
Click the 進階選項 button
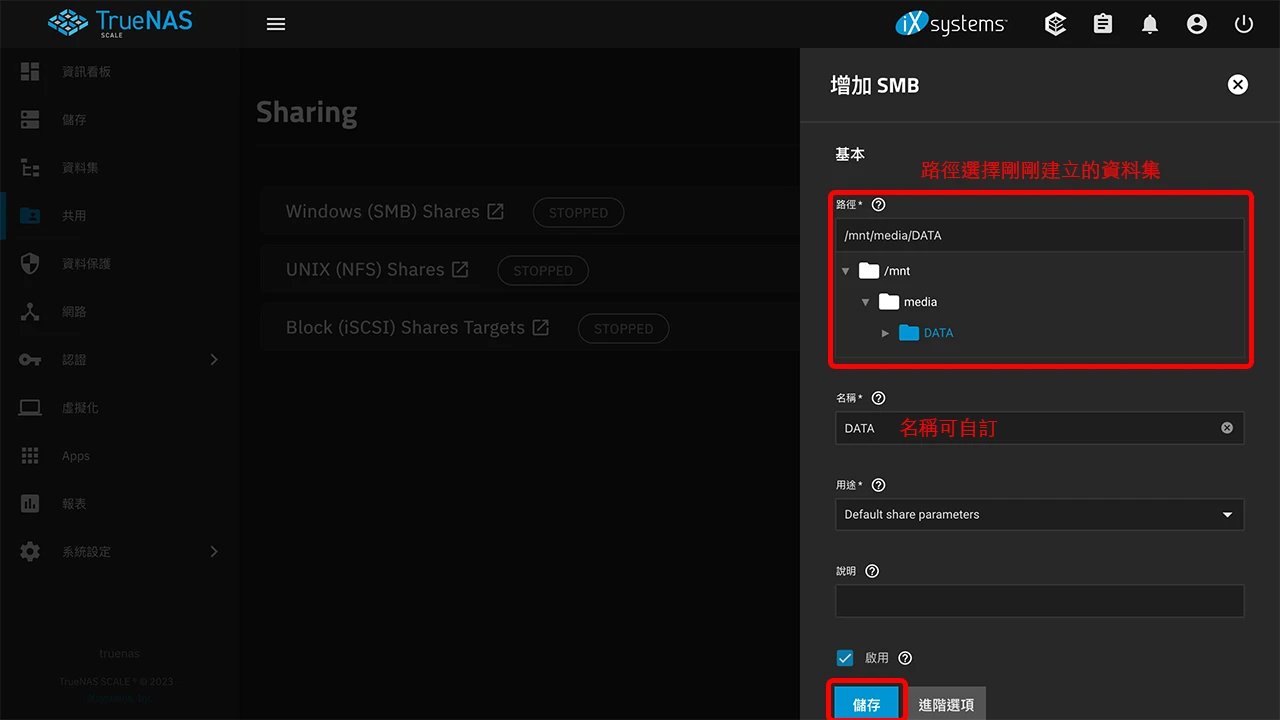(946, 704)
